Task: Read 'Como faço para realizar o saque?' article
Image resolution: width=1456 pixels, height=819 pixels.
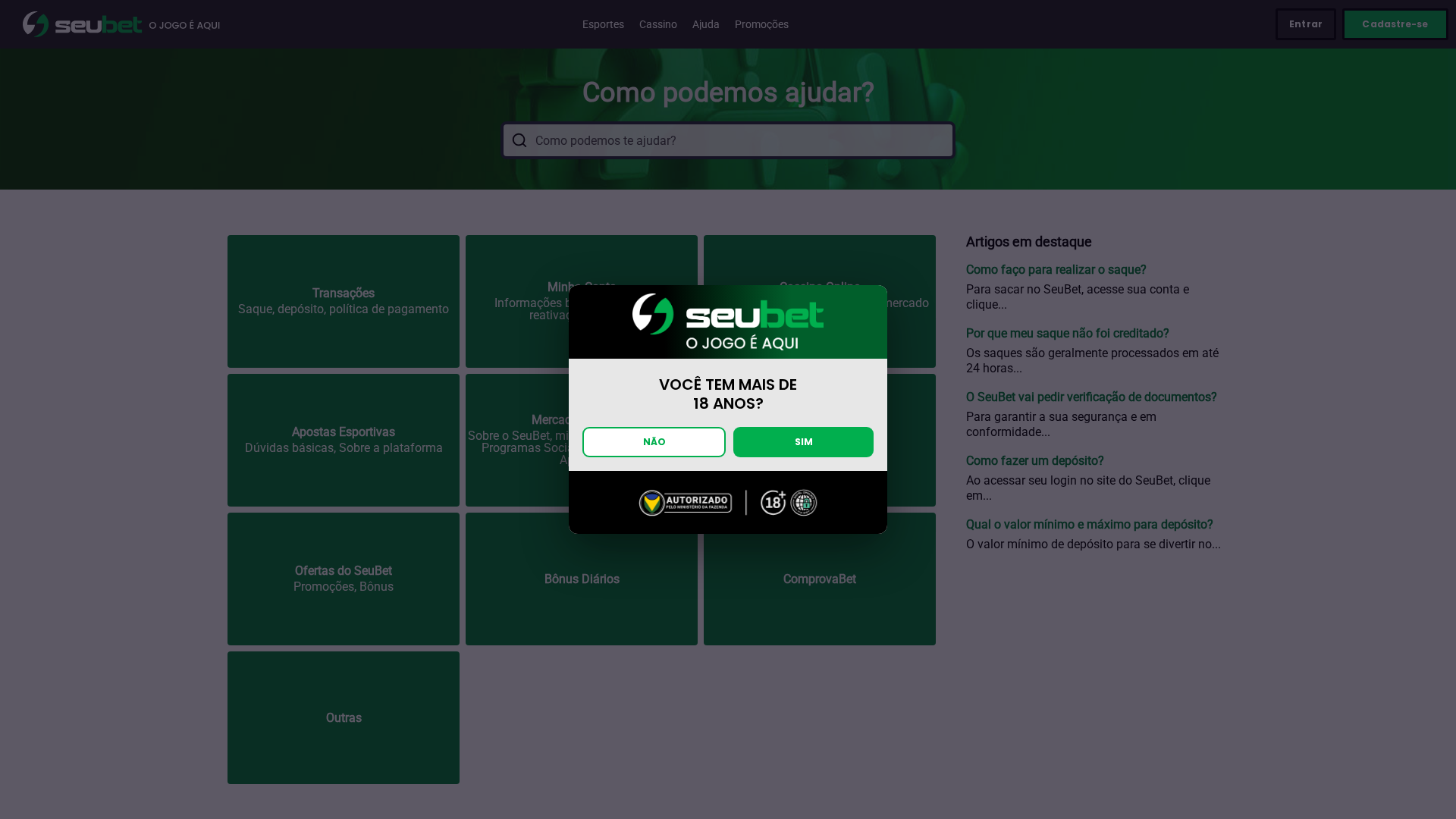Action: point(1056,270)
